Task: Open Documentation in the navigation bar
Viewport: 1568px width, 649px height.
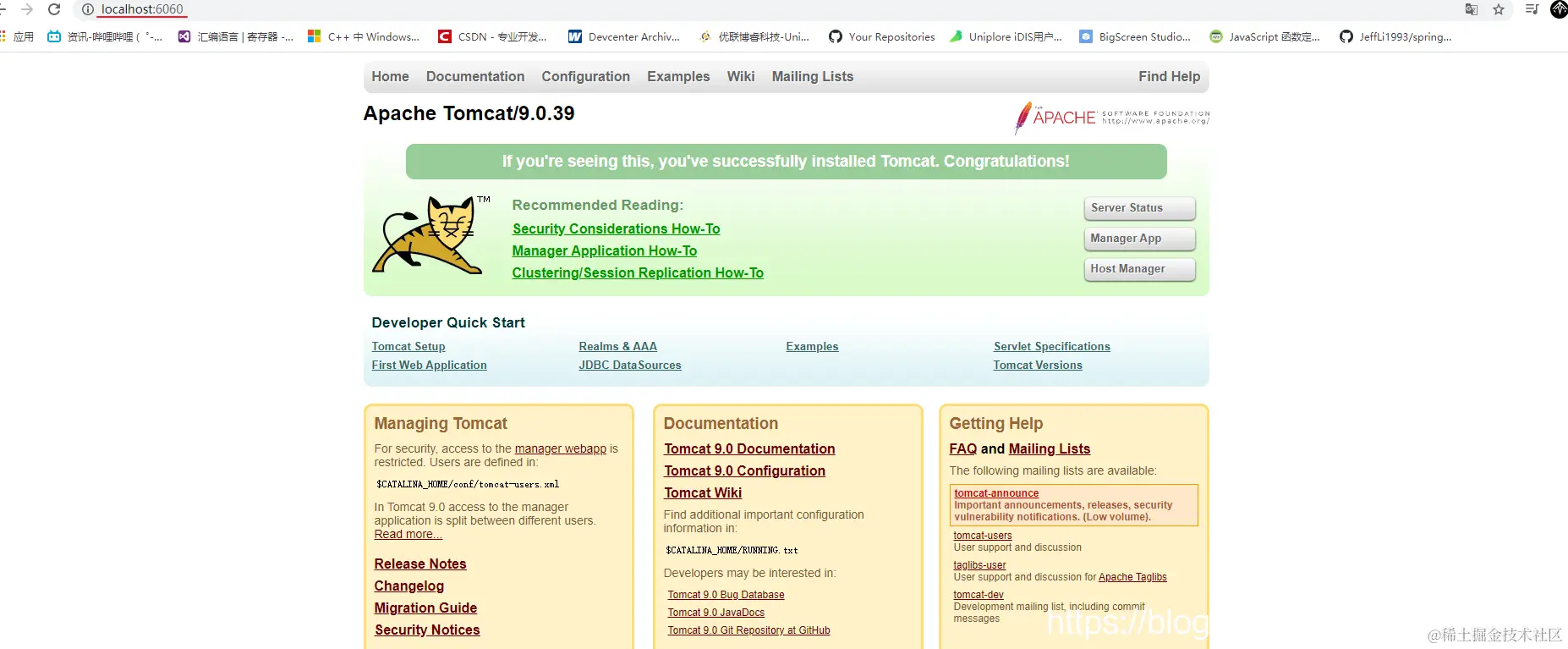Action: [x=475, y=76]
